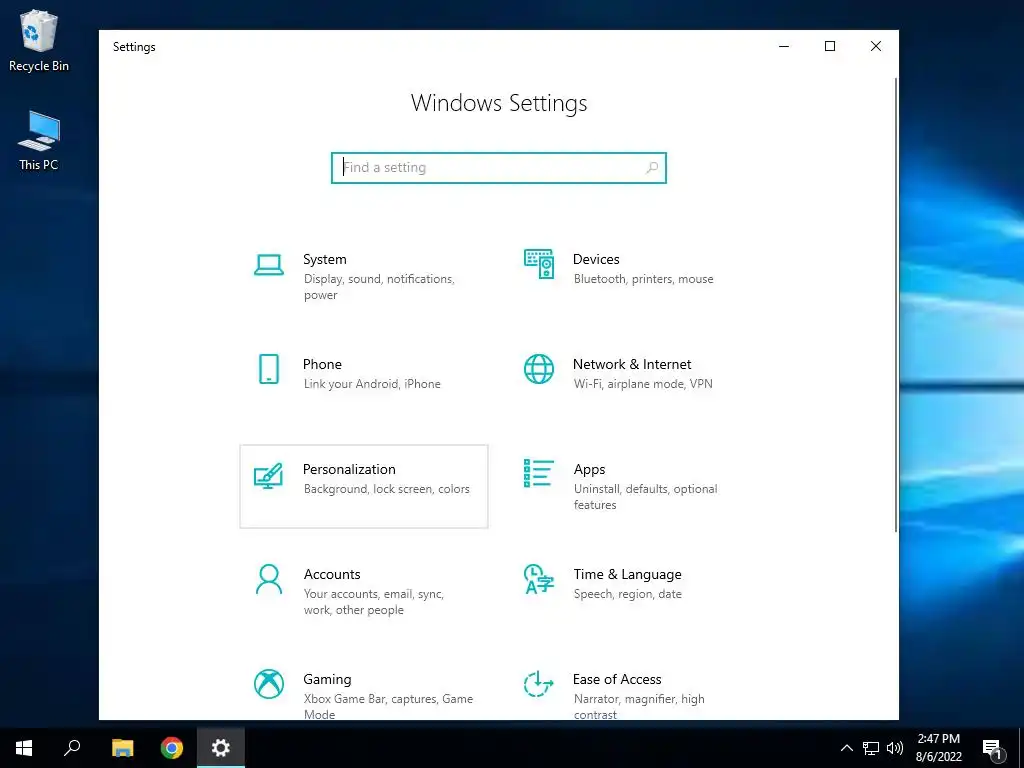Image resolution: width=1024 pixels, height=768 pixels.
Task: Open the Accounts person icon
Action: [x=268, y=579]
